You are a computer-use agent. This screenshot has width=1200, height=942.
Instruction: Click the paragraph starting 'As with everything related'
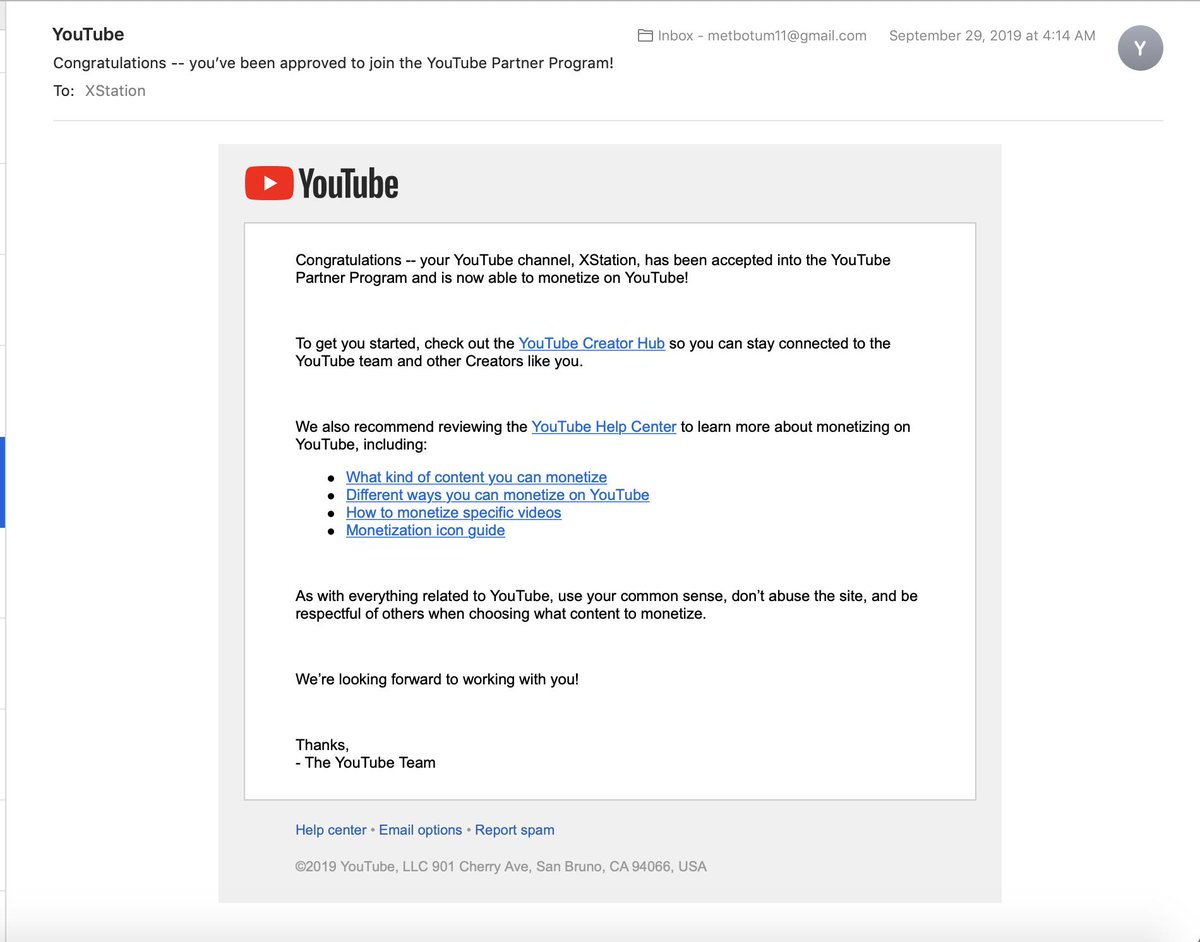(x=606, y=605)
